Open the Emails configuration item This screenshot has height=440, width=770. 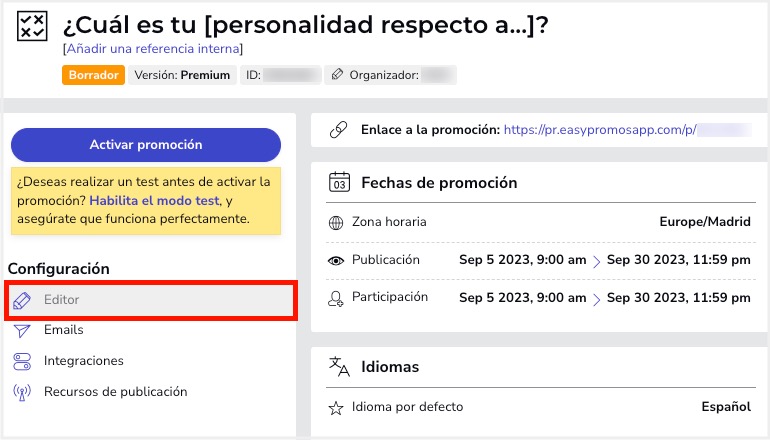point(63,330)
